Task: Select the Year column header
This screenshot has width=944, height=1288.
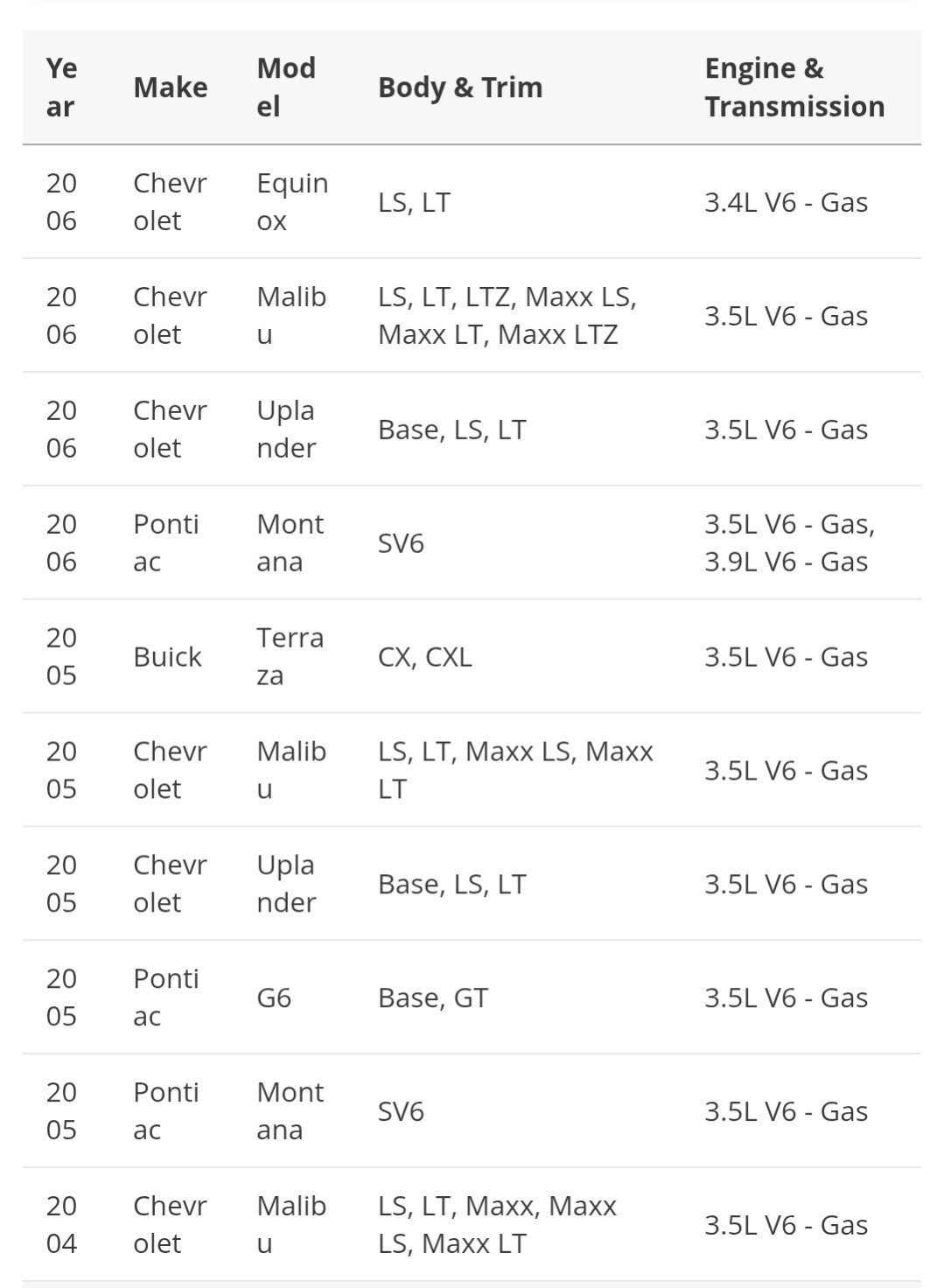Action: click(62, 87)
